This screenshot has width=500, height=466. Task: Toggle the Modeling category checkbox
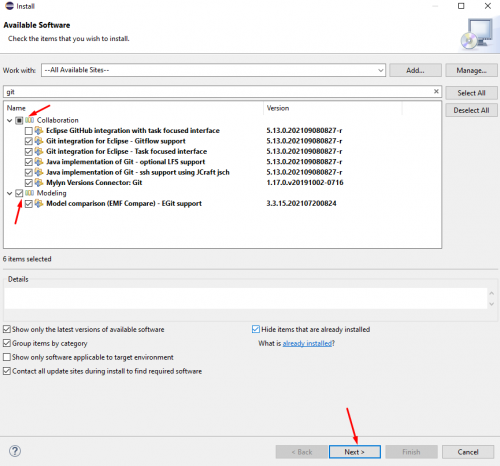click(x=19, y=193)
